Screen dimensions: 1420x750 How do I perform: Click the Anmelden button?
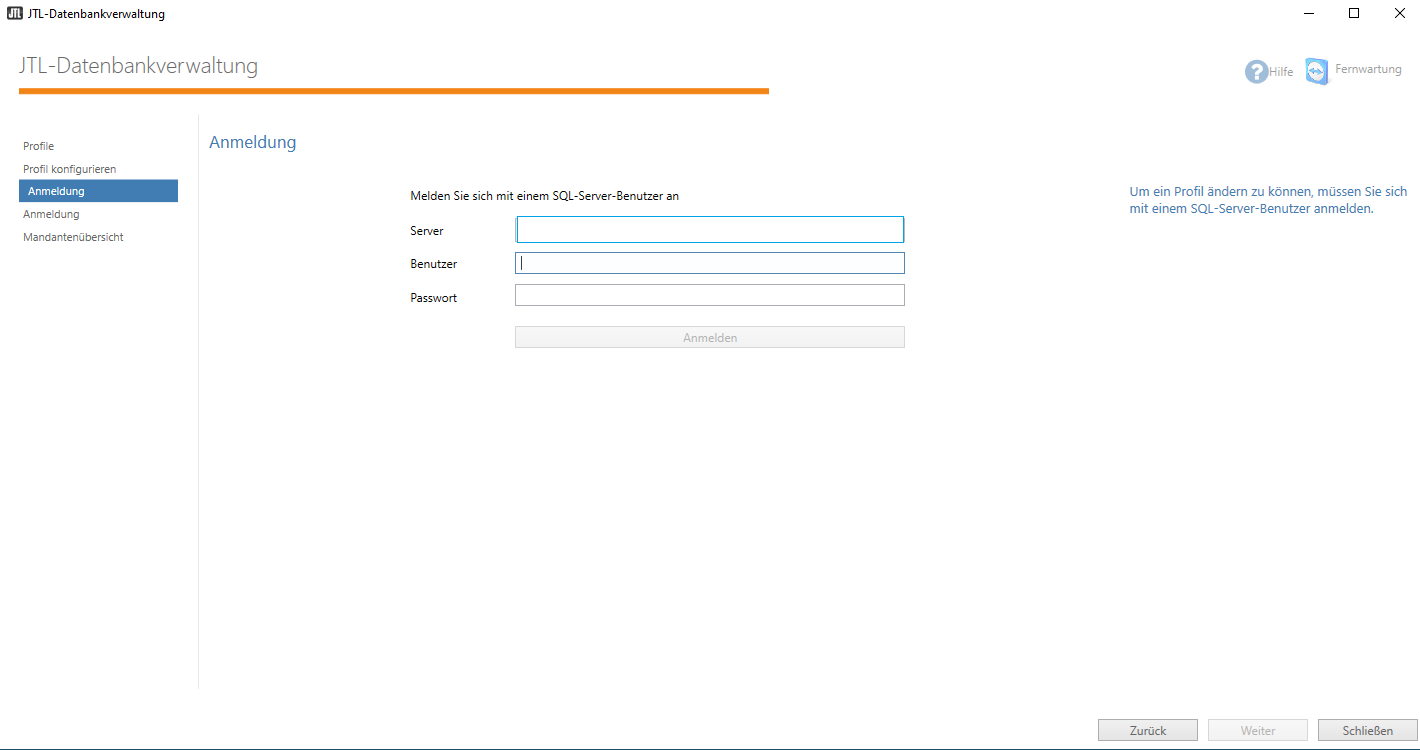click(x=710, y=338)
